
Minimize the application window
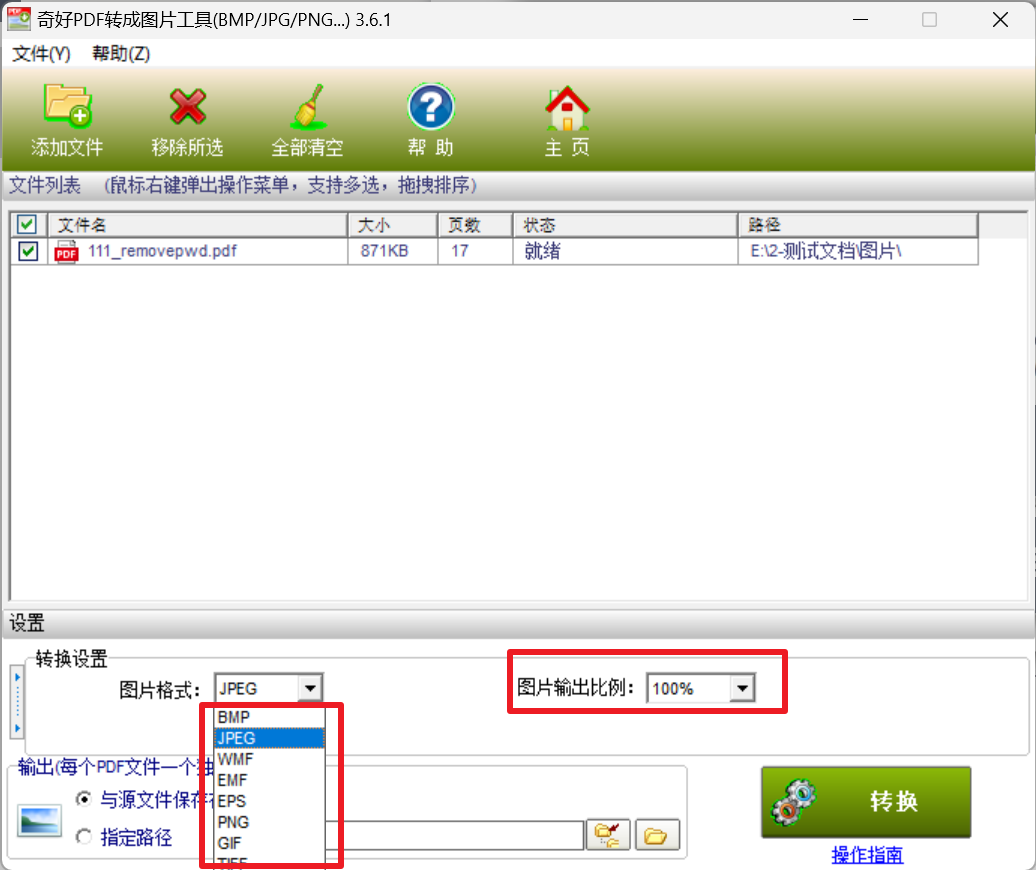coord(860,20)
